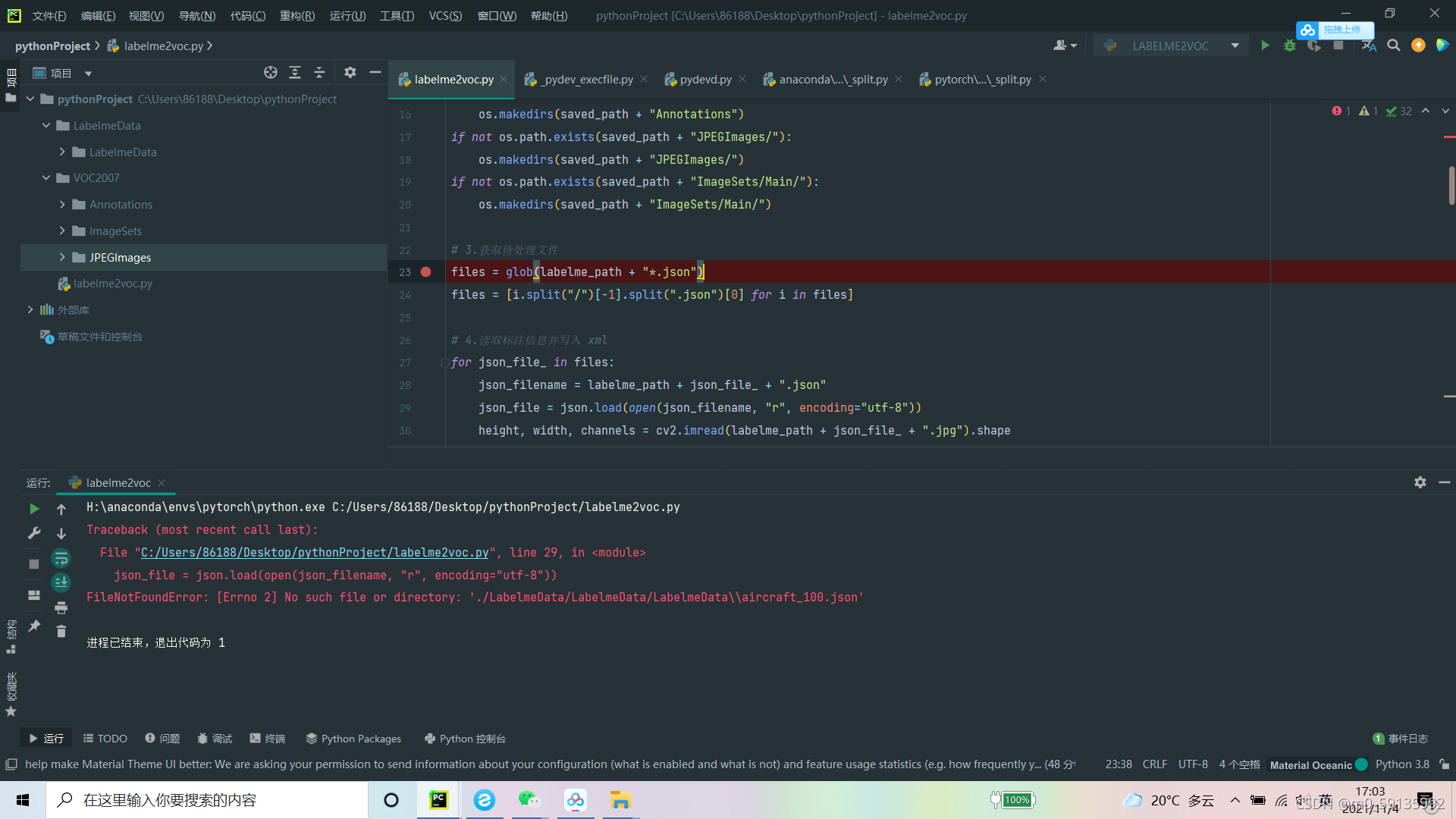Run LABELME2VOC with coverage
Viewport: 1456px width, 819px height.
[1314, 45]
